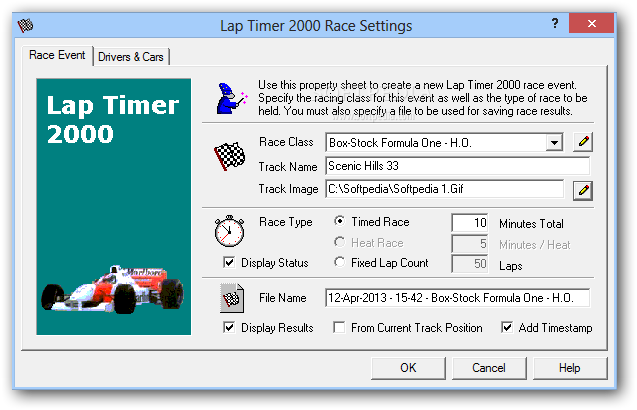The image size is (637, 410).
Task: Click the wizard icon next to description
Action: [x=231, y=98]
